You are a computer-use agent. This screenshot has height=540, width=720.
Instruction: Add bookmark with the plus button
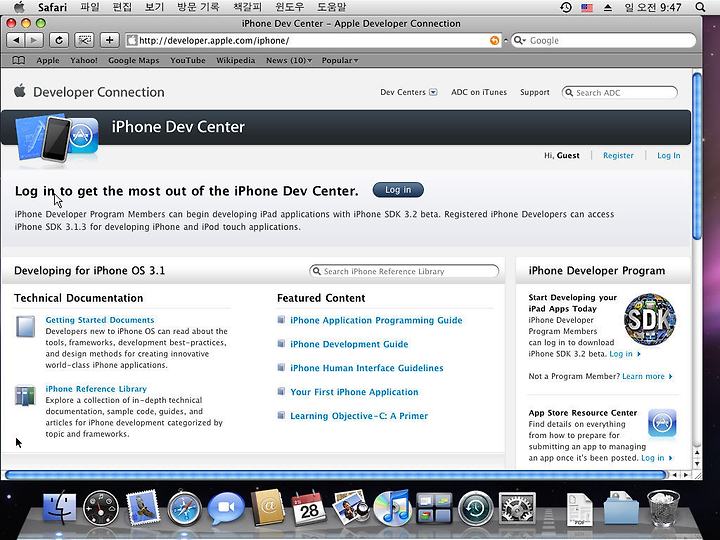pos(109,40)
